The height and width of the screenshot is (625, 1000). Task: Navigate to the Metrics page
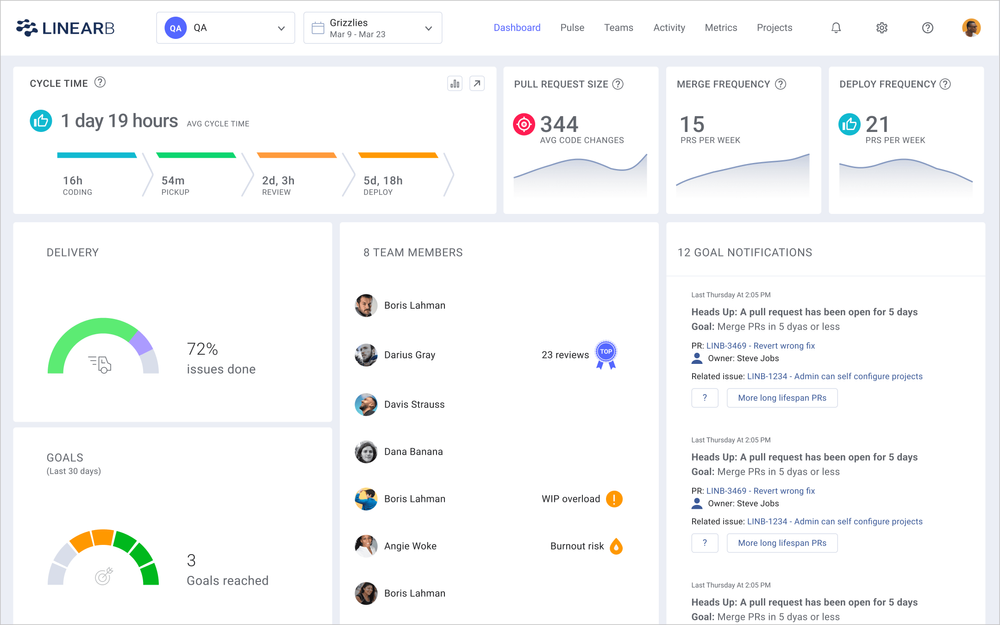pos(720,27)
